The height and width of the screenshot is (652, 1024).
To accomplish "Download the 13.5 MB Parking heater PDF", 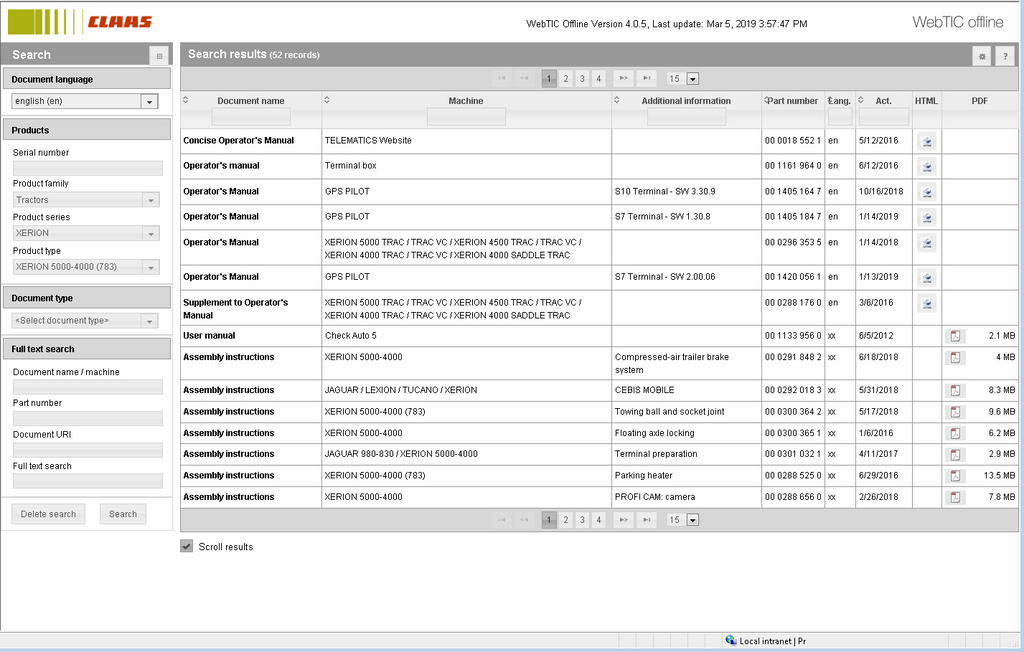I will [x=955, y=475].
